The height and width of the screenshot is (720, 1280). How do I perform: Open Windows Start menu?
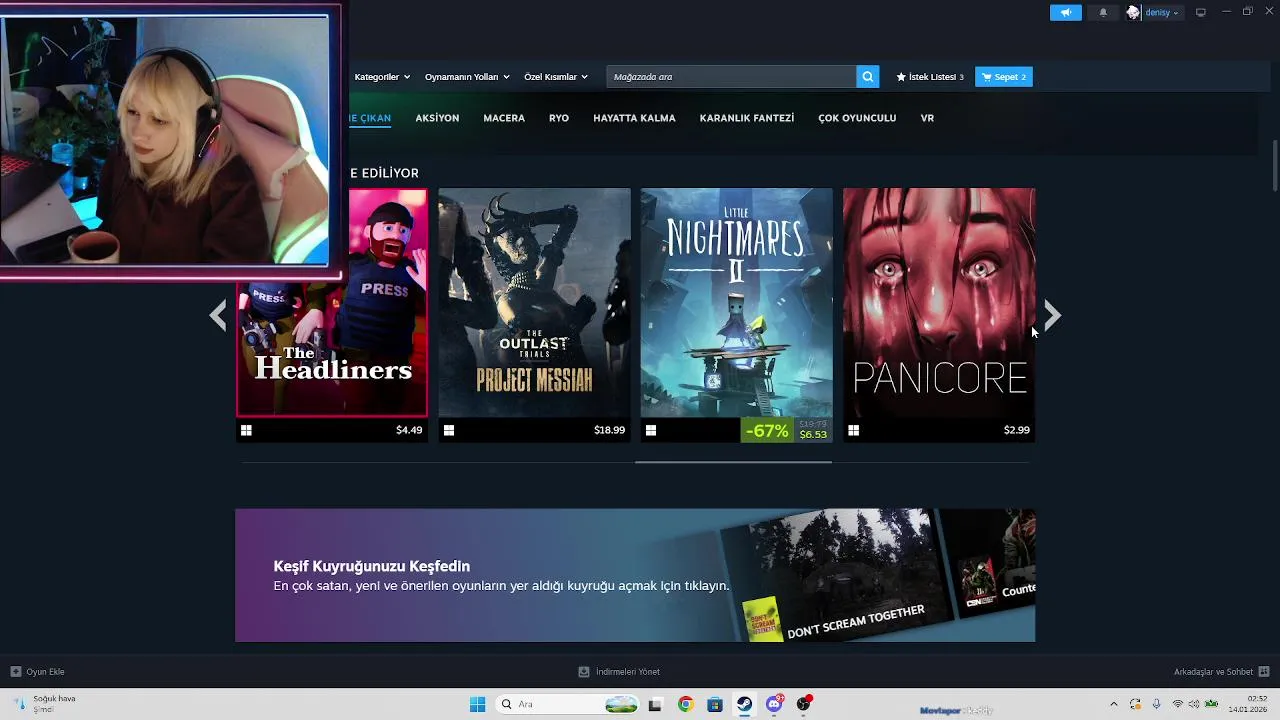click(x=477, y=704)
